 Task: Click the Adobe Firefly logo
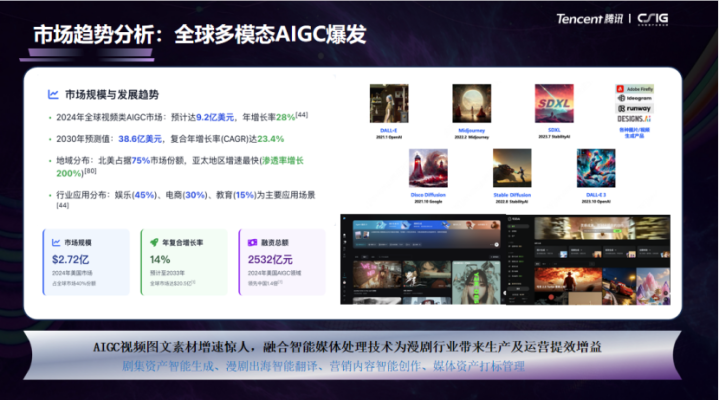[x=634, y=89]
